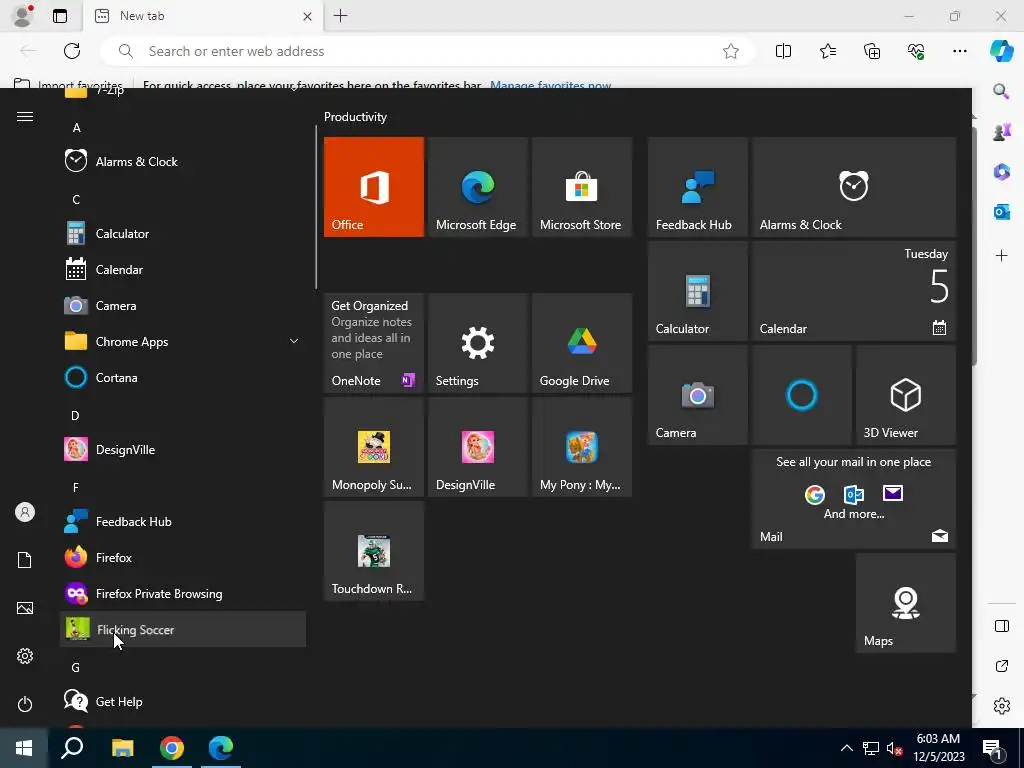
Task: Open Pictures from Start sidebar
Action: 25,608
